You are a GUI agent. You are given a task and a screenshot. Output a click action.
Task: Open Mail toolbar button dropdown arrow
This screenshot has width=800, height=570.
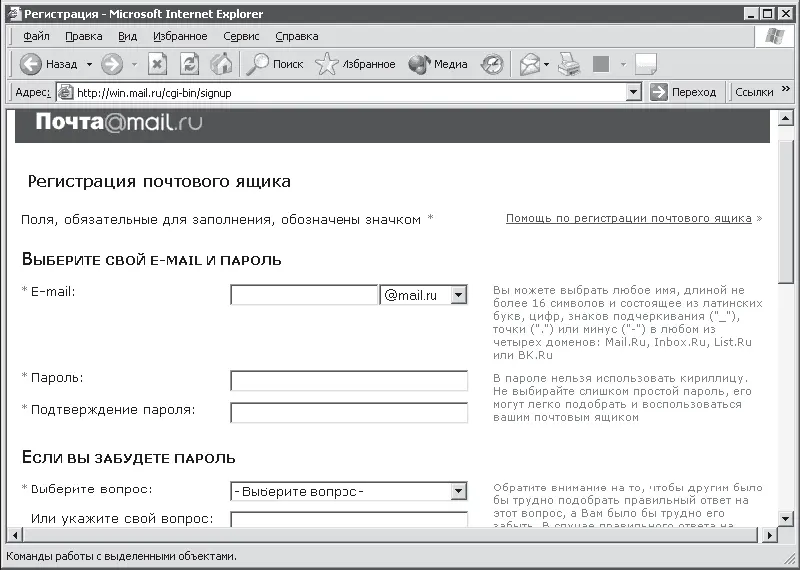point(546,65)
